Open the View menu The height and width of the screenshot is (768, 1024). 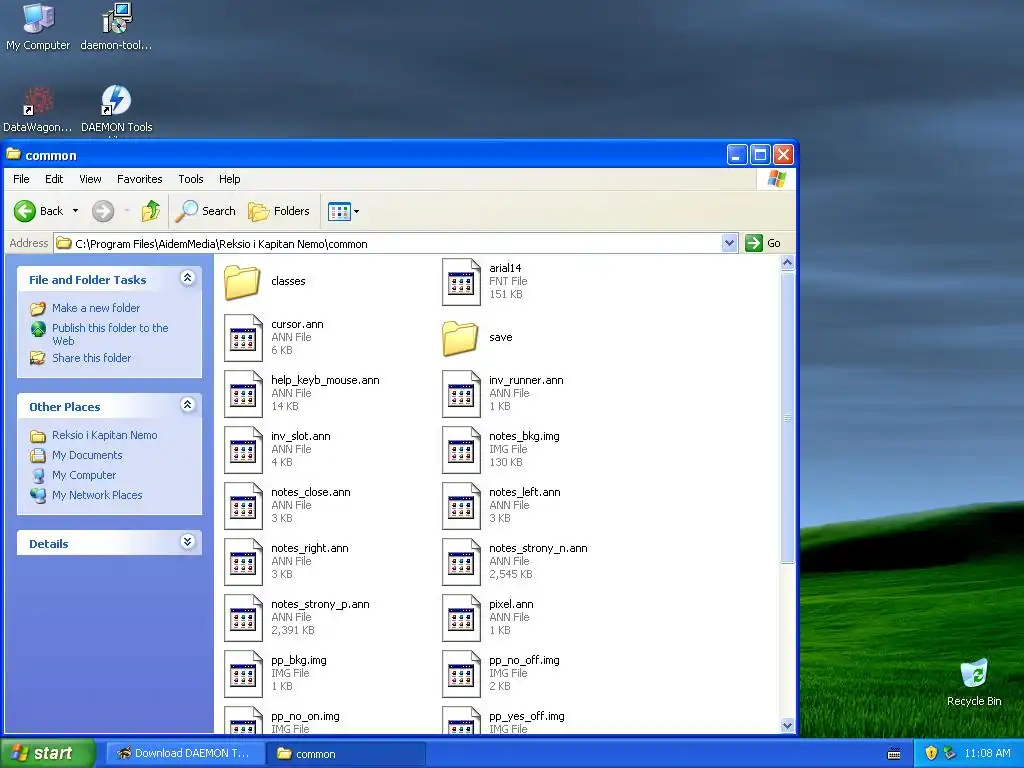click(90, 179)
